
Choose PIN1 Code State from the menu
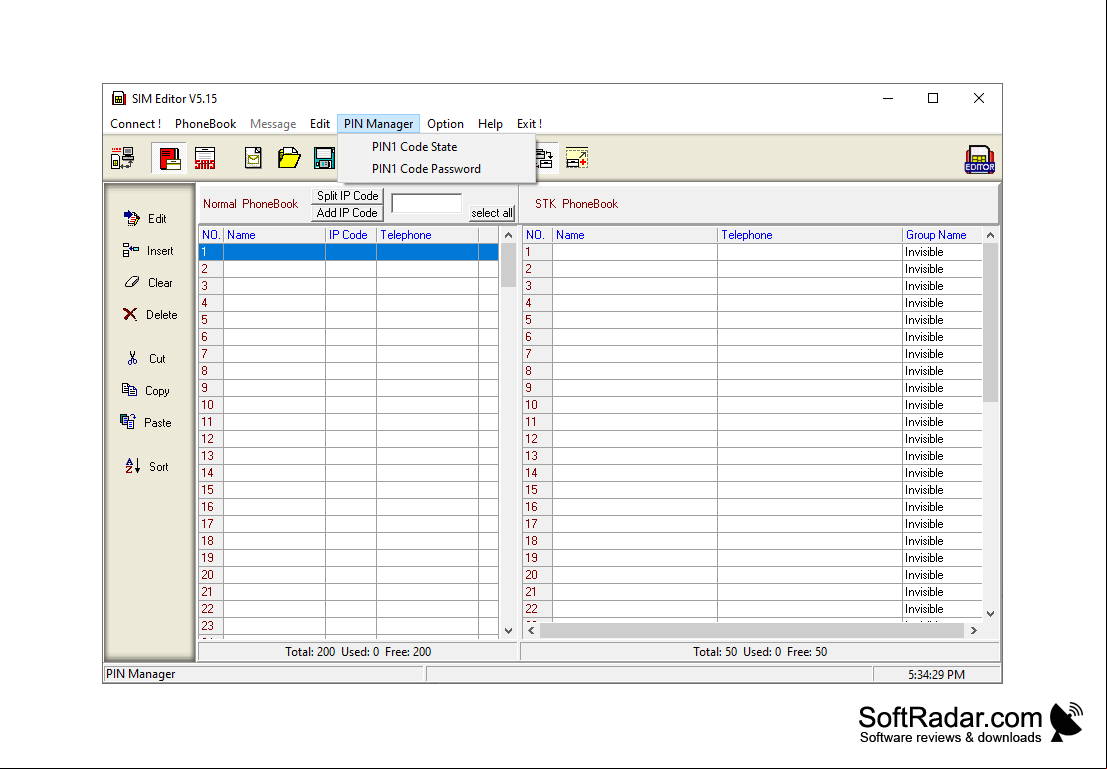pos(414,147)
